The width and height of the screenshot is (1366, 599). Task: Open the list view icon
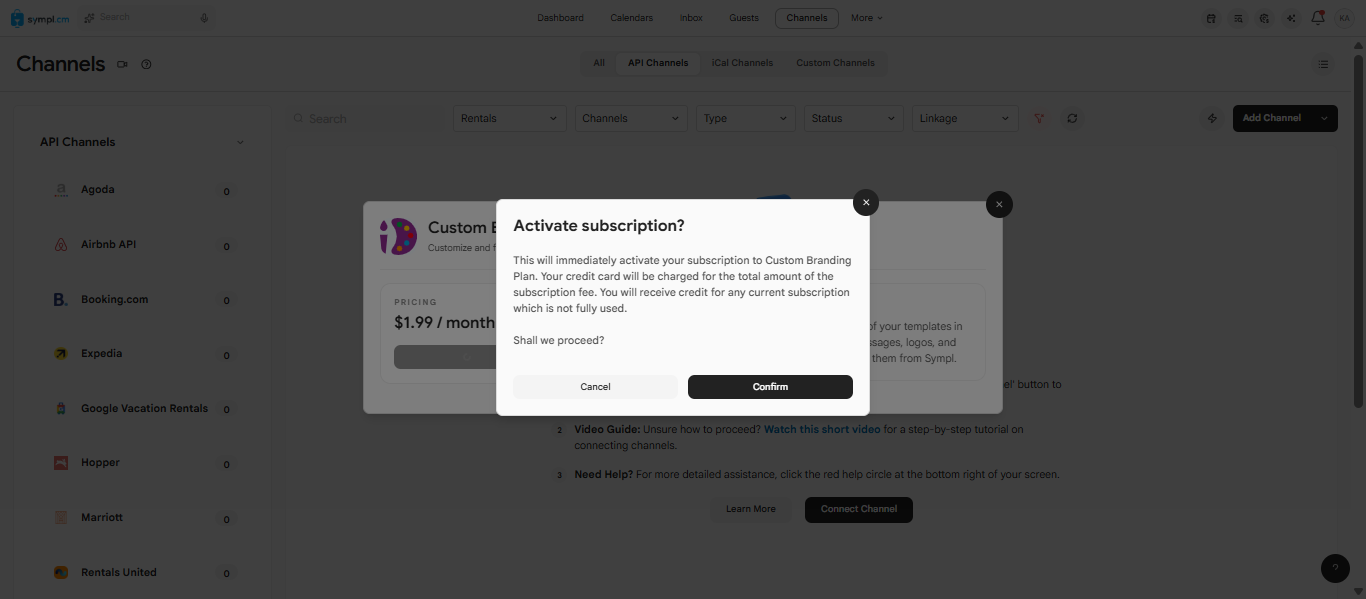[x=1323, y=64]
